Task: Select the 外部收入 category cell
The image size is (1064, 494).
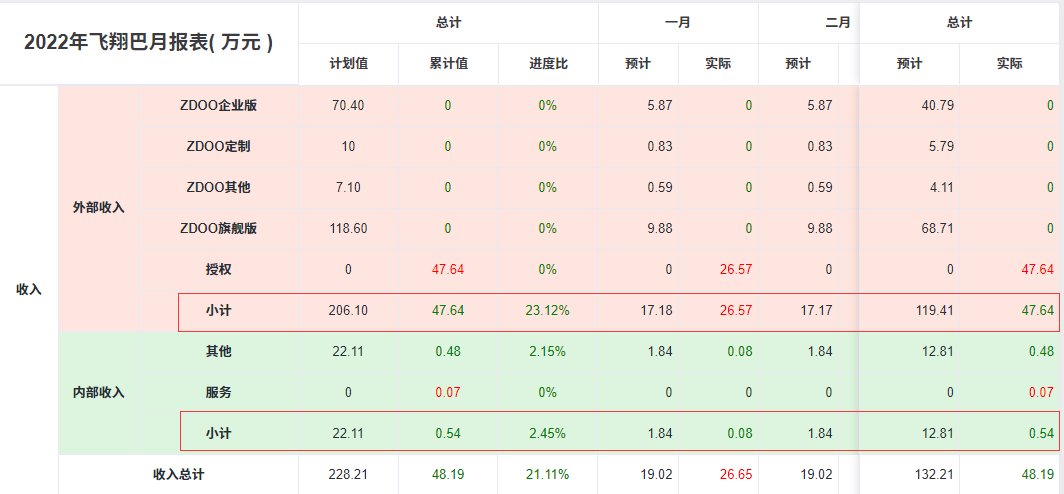Action: pos(98,208)
